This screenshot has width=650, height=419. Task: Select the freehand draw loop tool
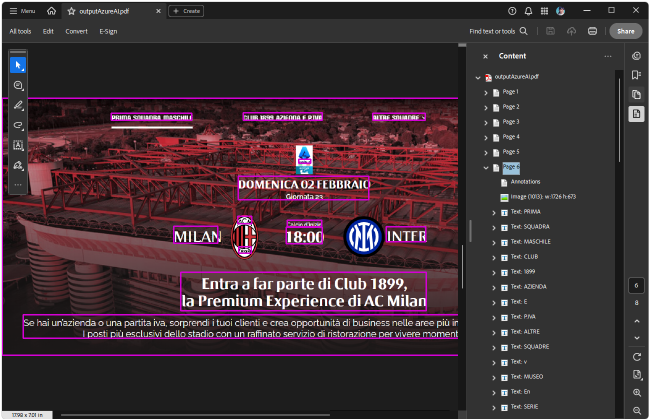point(18,125)
